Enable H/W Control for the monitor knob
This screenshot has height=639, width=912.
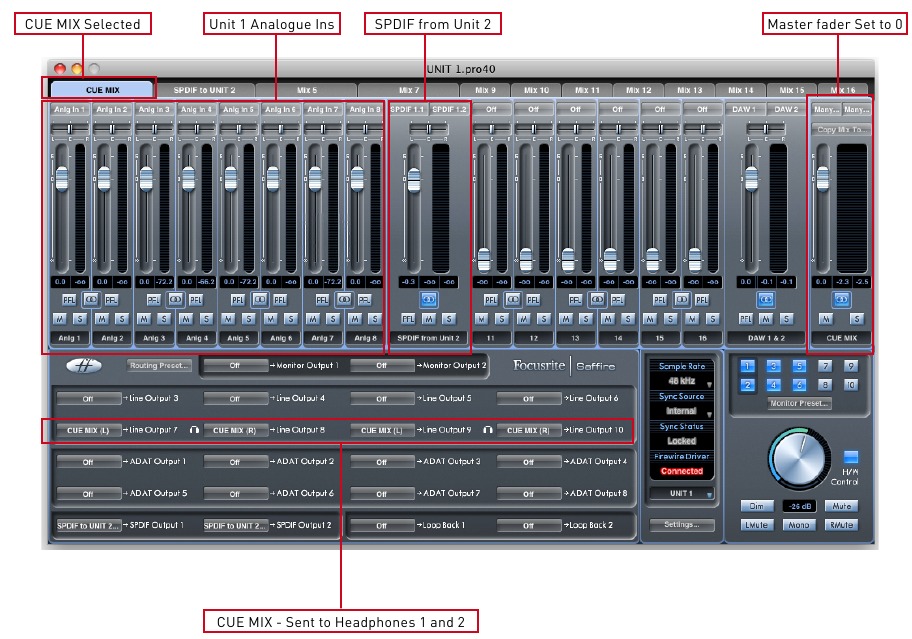pos(851,458)
